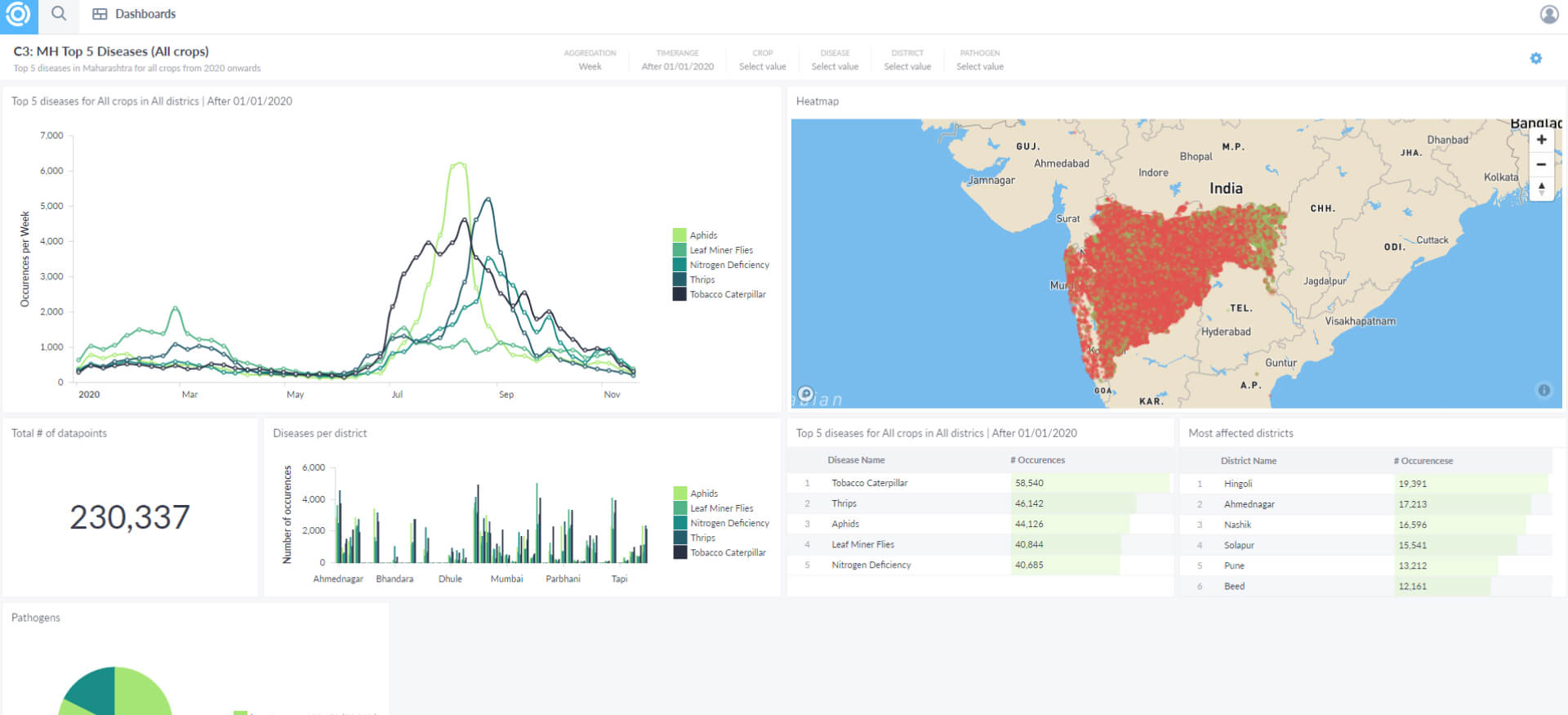Click the Pune district row
Screen dimensions: 1568x715
pos(1365,565)
